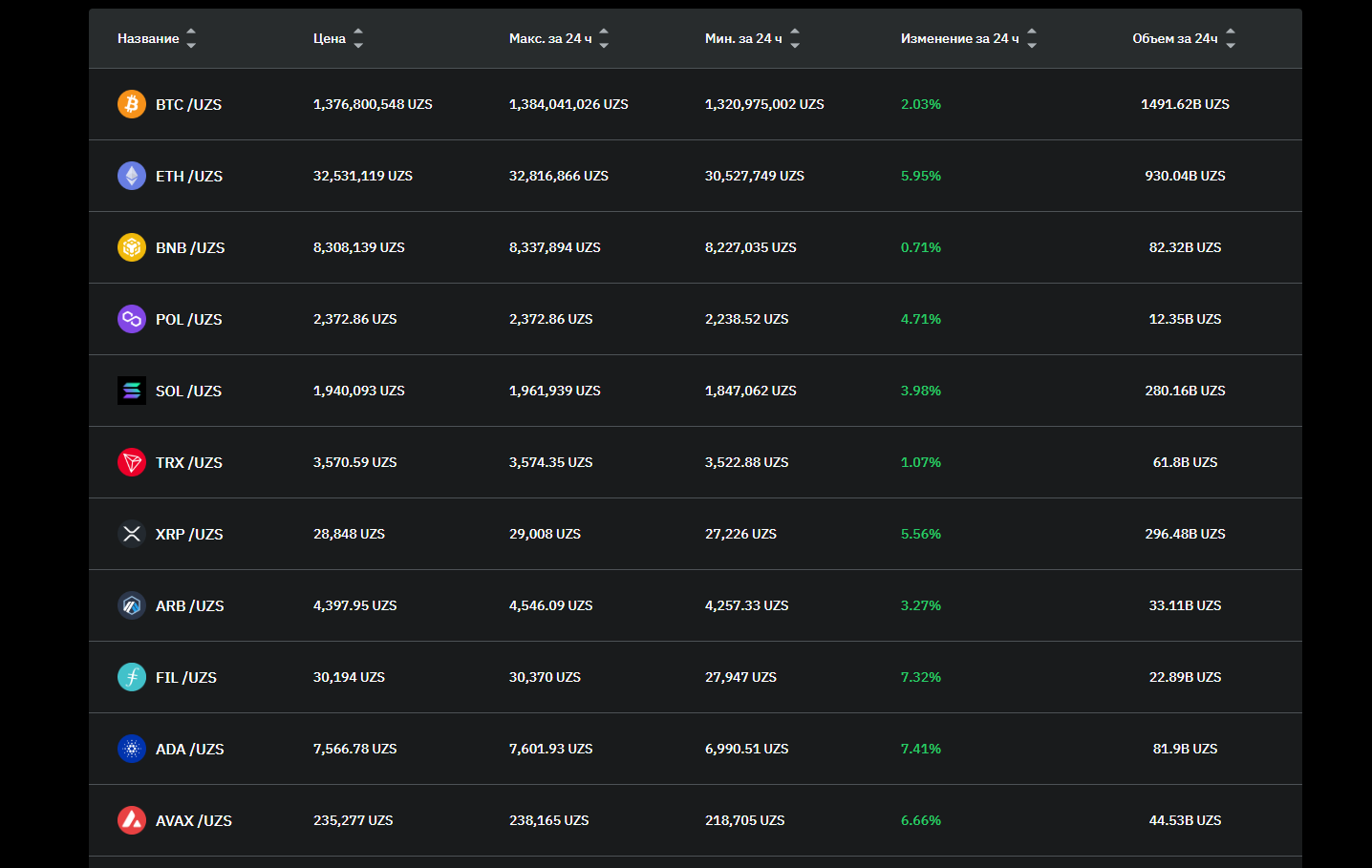Click ADA 24h change 7.41%
1372x868 pixels.
click(x=921, y=749)
